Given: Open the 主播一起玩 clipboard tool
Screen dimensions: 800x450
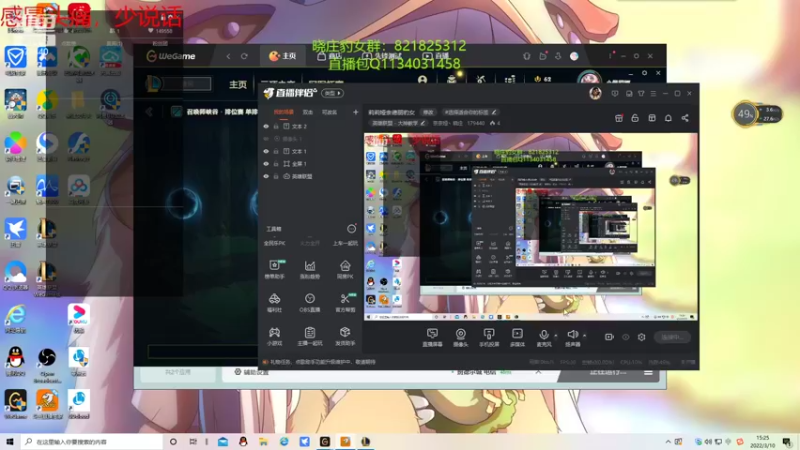Looking at the screenshot, I should click(310, 336).
